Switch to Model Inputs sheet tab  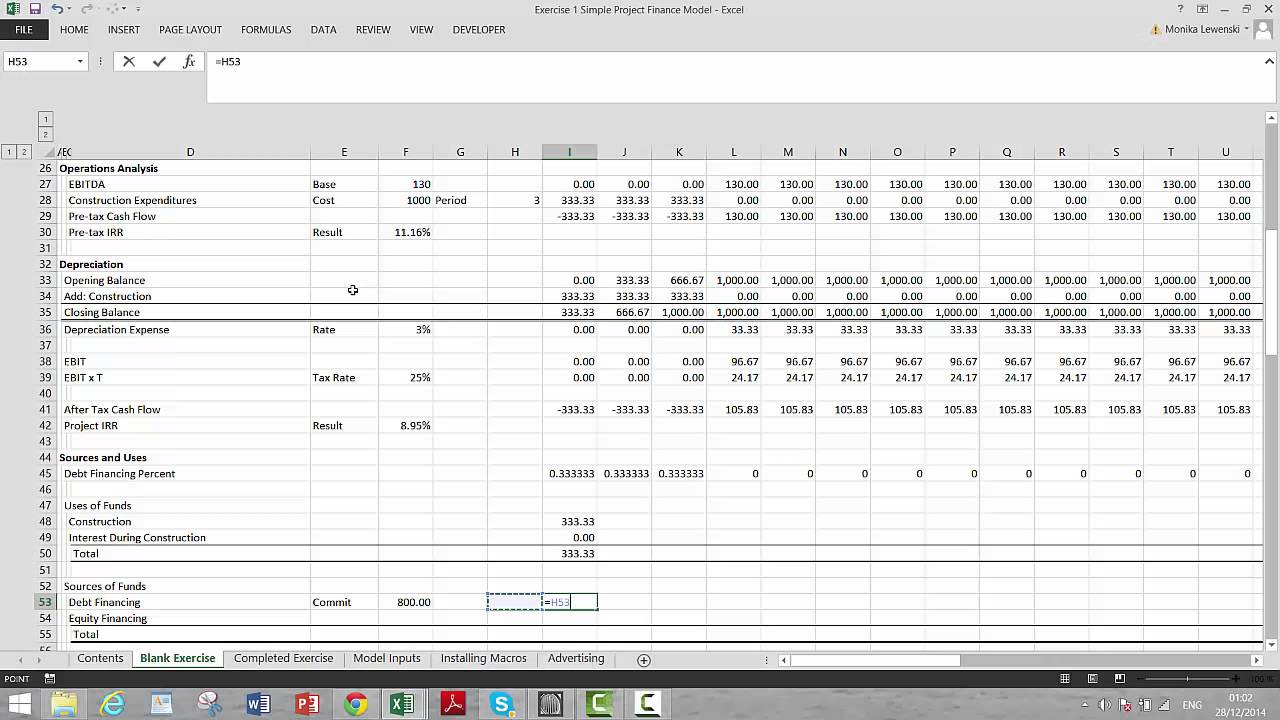tap(387, 658)
